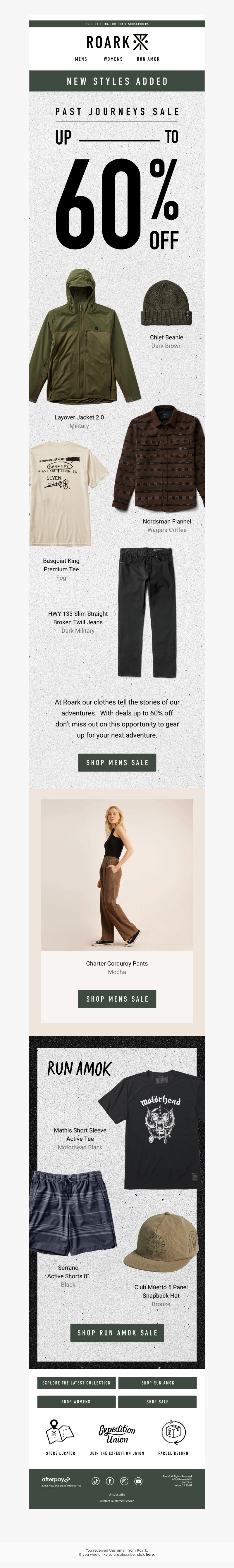Click the first Shop Mens Sale button
Viewport: 234px width, 1568px height.
pyautogui.click(x=117, y=762)
